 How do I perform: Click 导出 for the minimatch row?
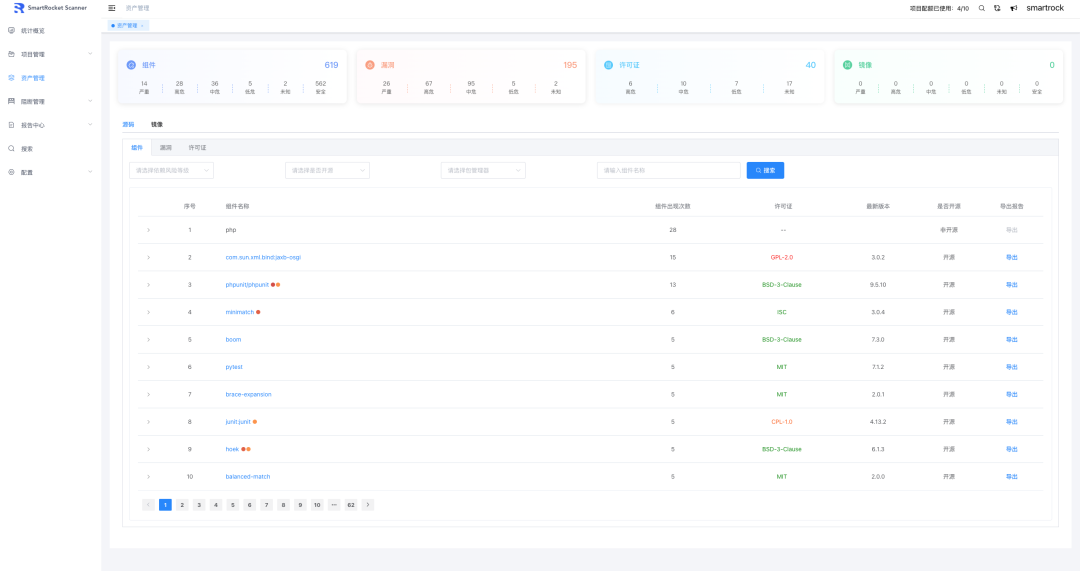(x=1011, y=312)
